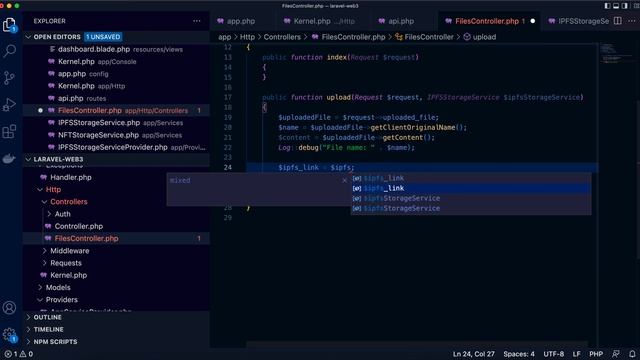Change end of line sequence LF
Image resolution: width=640 pixels, height=360 pixels.
pos(576,354)
